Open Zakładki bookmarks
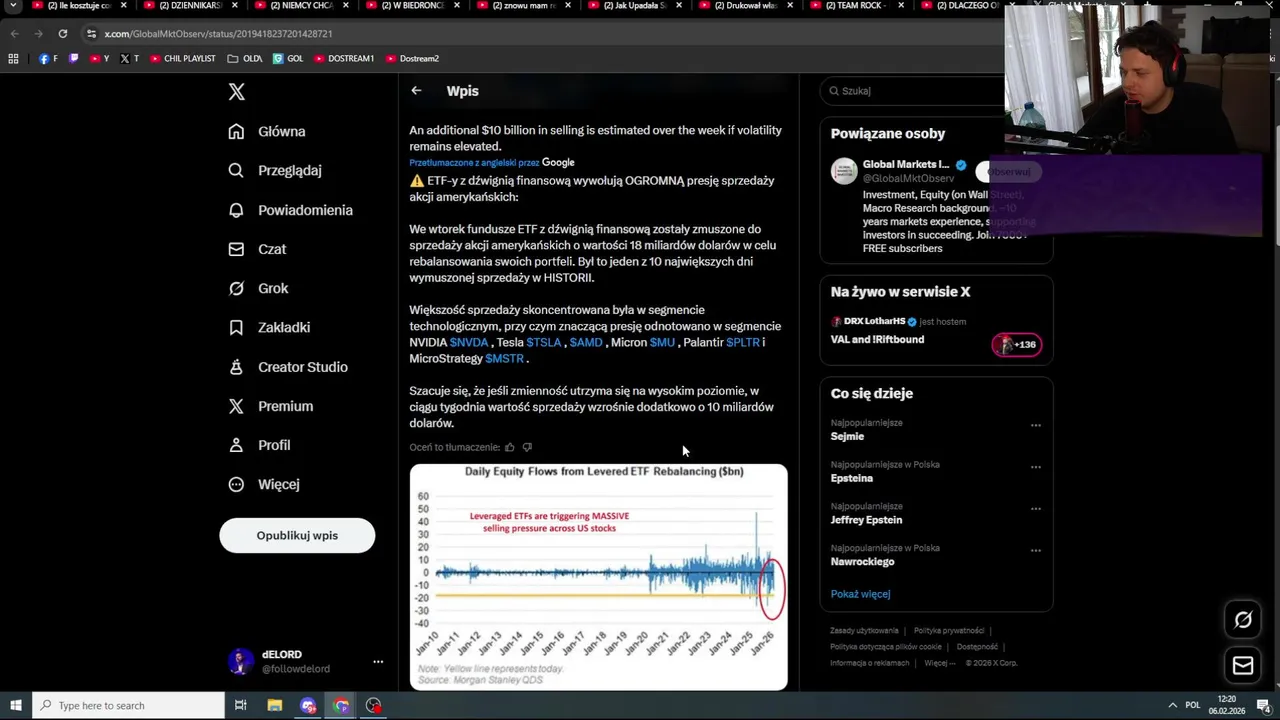Viewport: 1280px width, 720px height. click(x=268, y=327)
